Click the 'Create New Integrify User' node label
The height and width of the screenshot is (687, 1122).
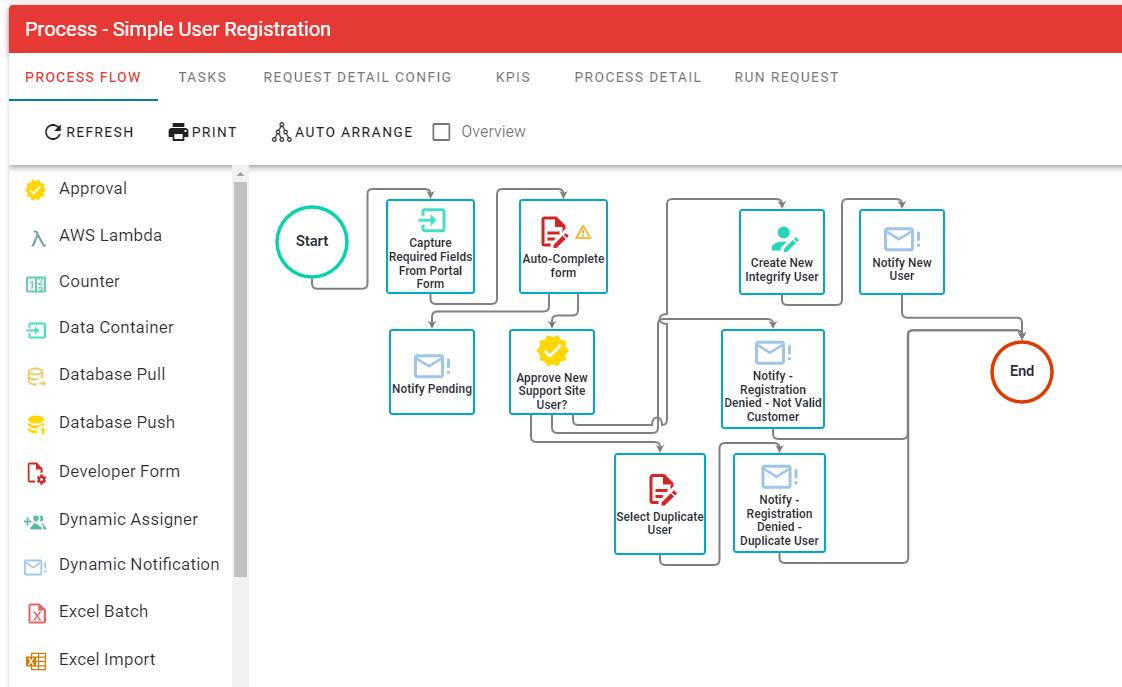[x=781, y=270]
